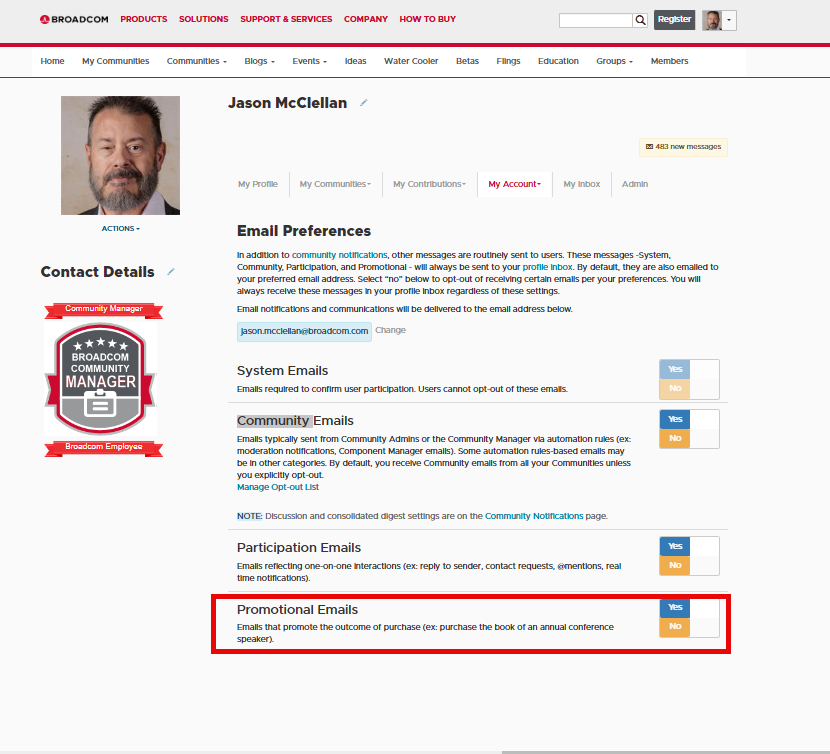Open the Water Cooler navigation link
This screenshot has width=830, height=754.
411,61
